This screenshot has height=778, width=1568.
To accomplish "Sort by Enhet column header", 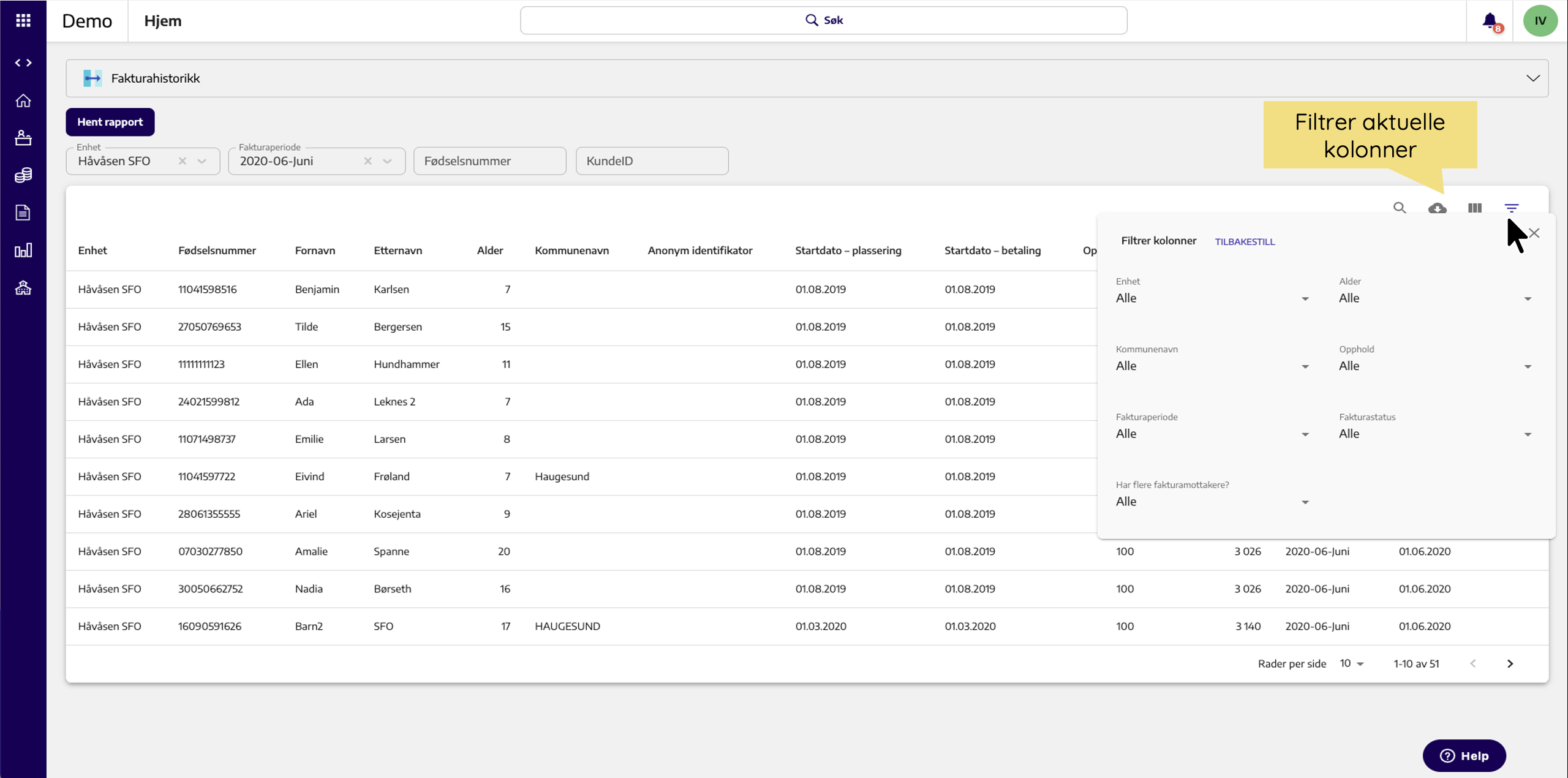I will pos(92,251).
